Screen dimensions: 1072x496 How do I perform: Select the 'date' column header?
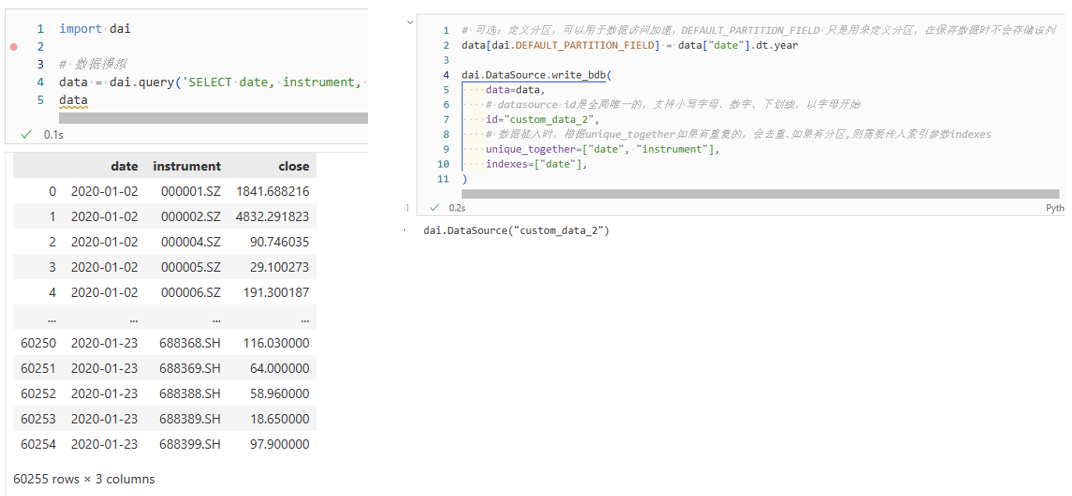(124, 166)
